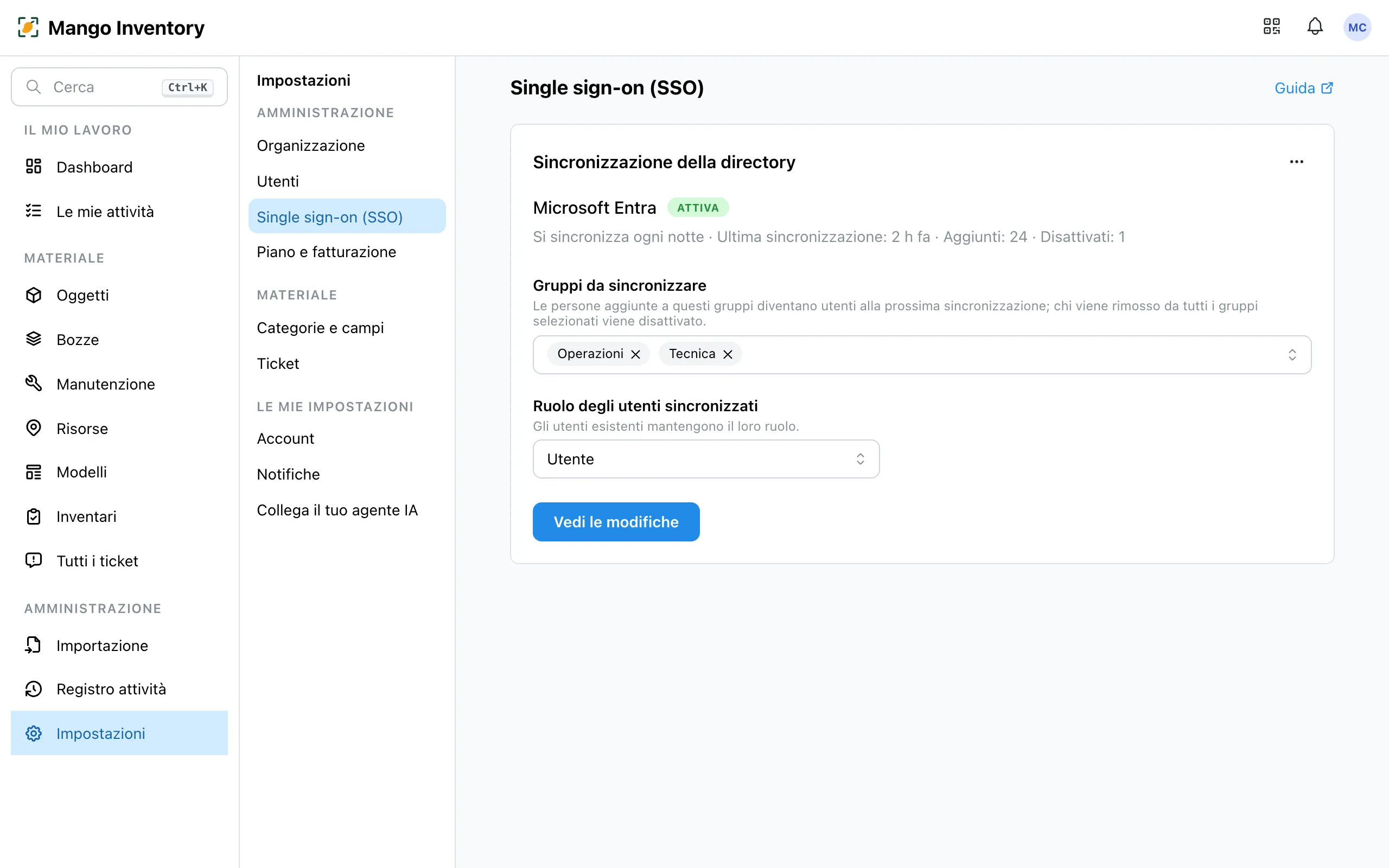The image size is (1389, 868).
Task: Open Ticket settings in the Impostazioni panel
Action: point(347,363)
